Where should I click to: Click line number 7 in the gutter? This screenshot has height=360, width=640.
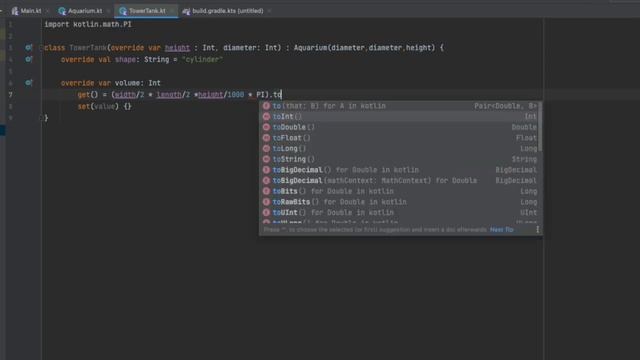[x=11, y=95]
